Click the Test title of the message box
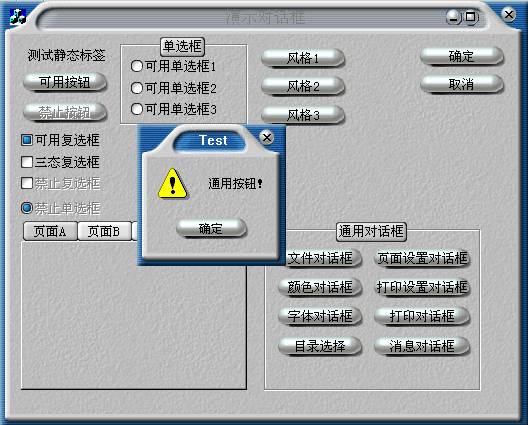 (213, 140)
